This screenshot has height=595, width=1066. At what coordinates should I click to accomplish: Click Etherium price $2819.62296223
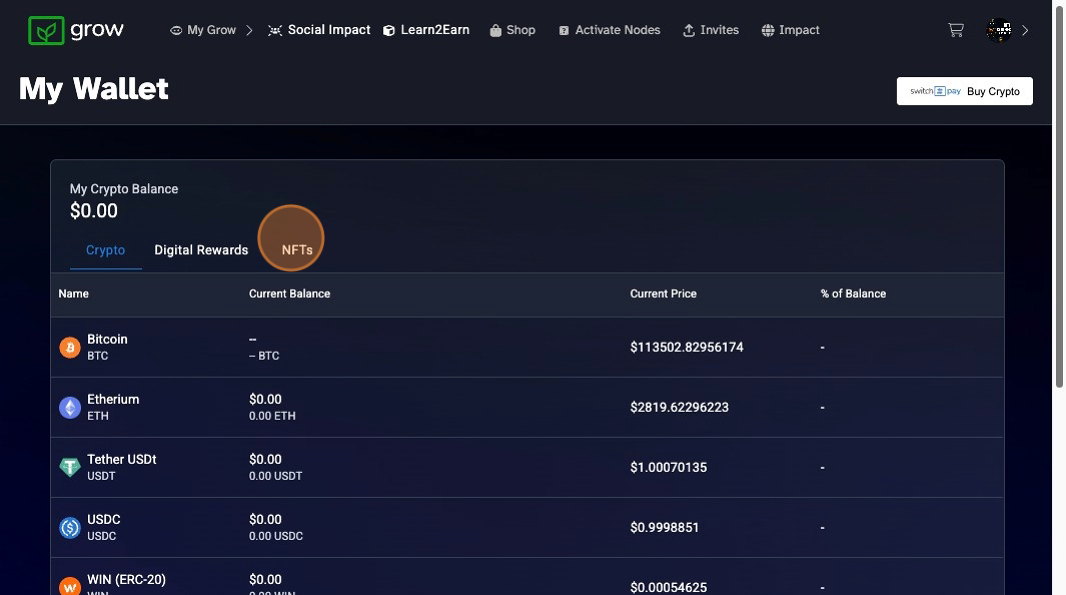pyautogui.click(x=679, y=407)
